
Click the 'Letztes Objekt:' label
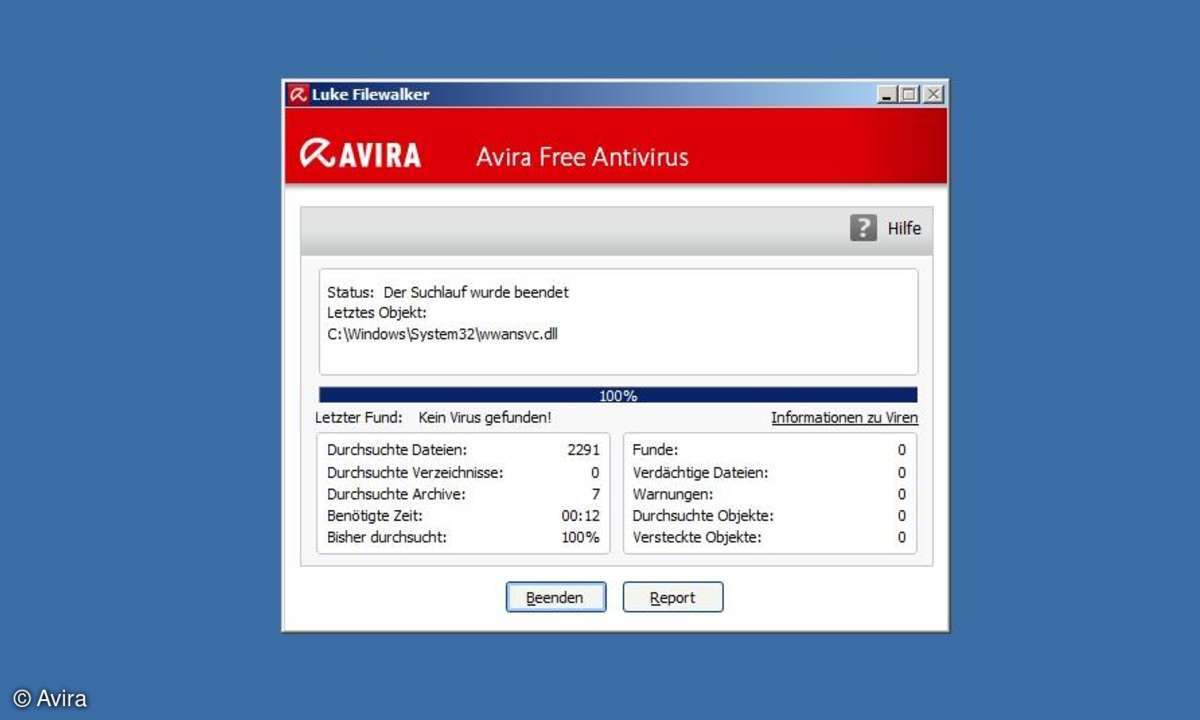pos(377,313)
